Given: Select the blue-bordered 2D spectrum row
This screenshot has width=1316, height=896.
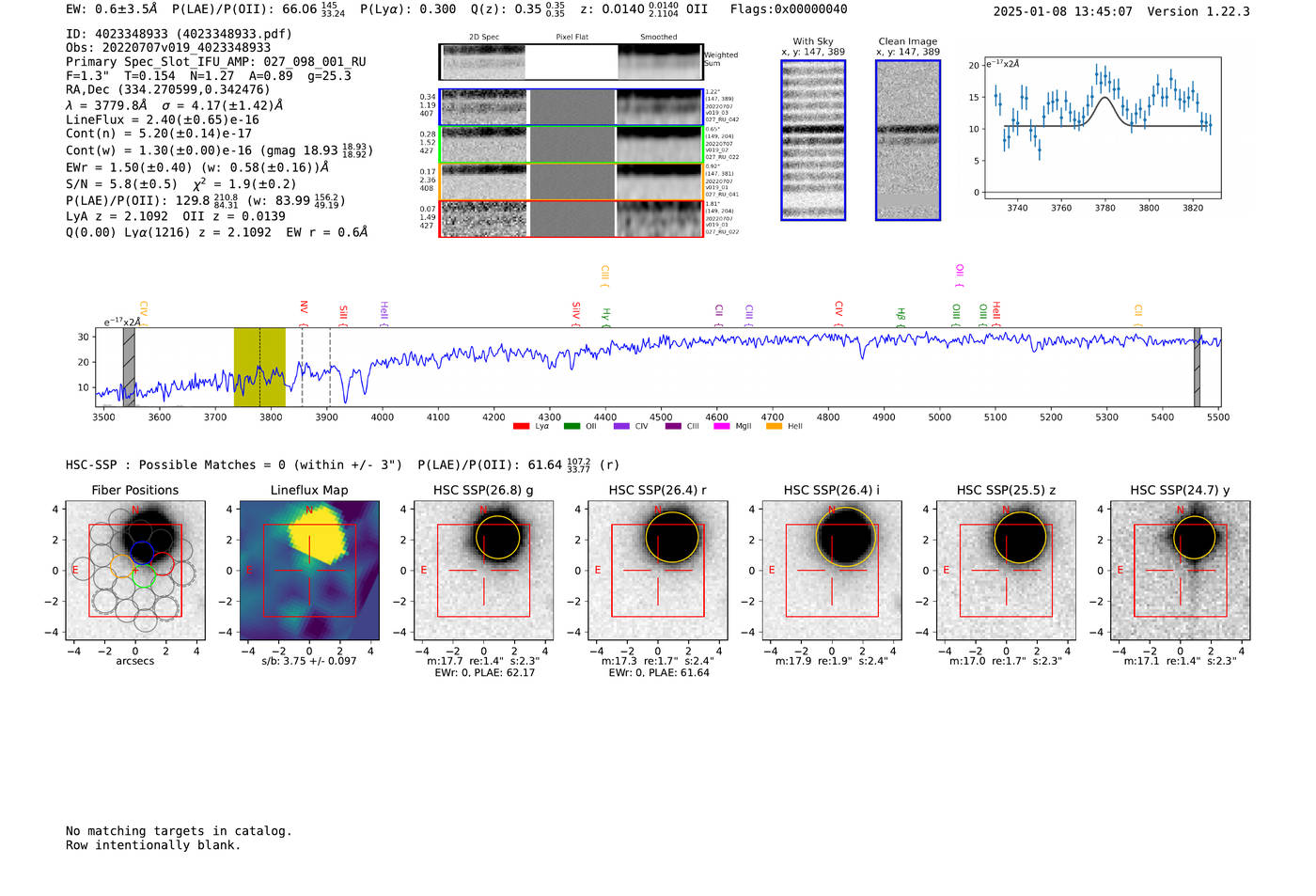Looking at the screenshot, I should pos(572,107).
